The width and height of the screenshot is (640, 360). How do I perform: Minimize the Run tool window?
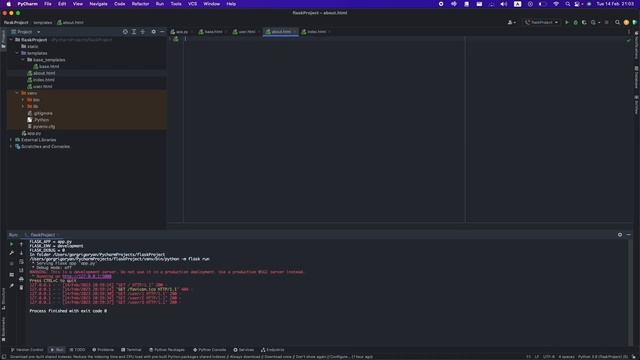pos(628,235)
